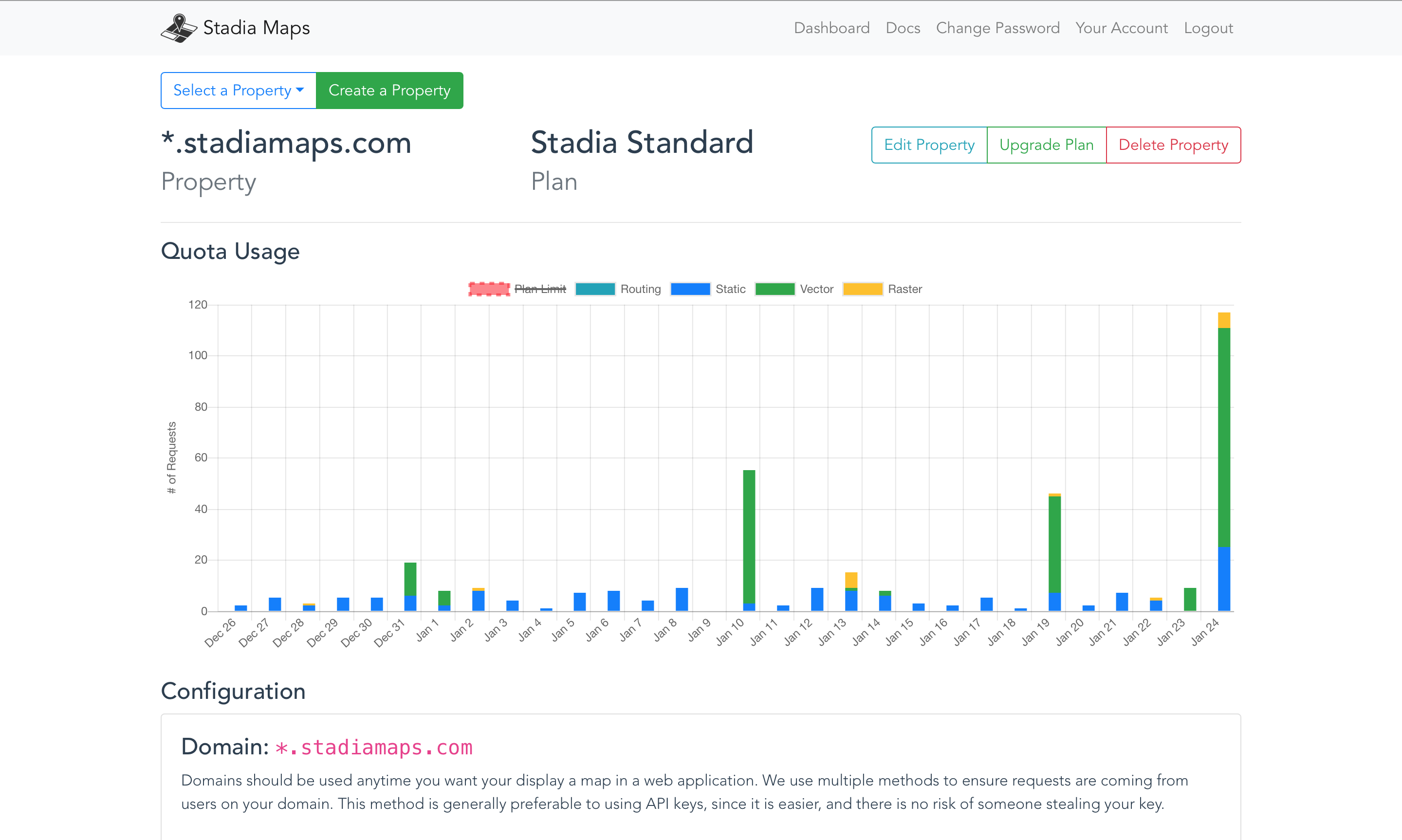Click the 'Jan 10' x-axis date label

click(x=730, y=632)
